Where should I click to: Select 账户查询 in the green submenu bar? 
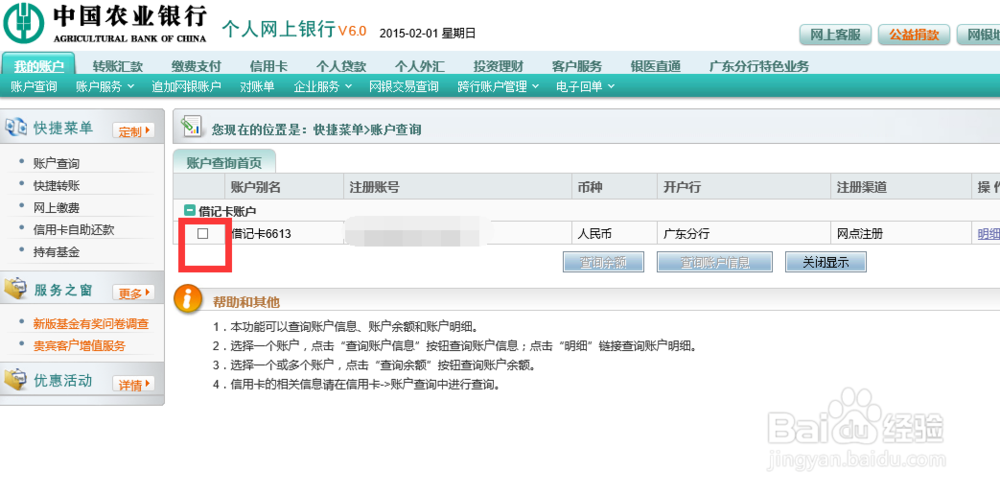pos(34,87)
